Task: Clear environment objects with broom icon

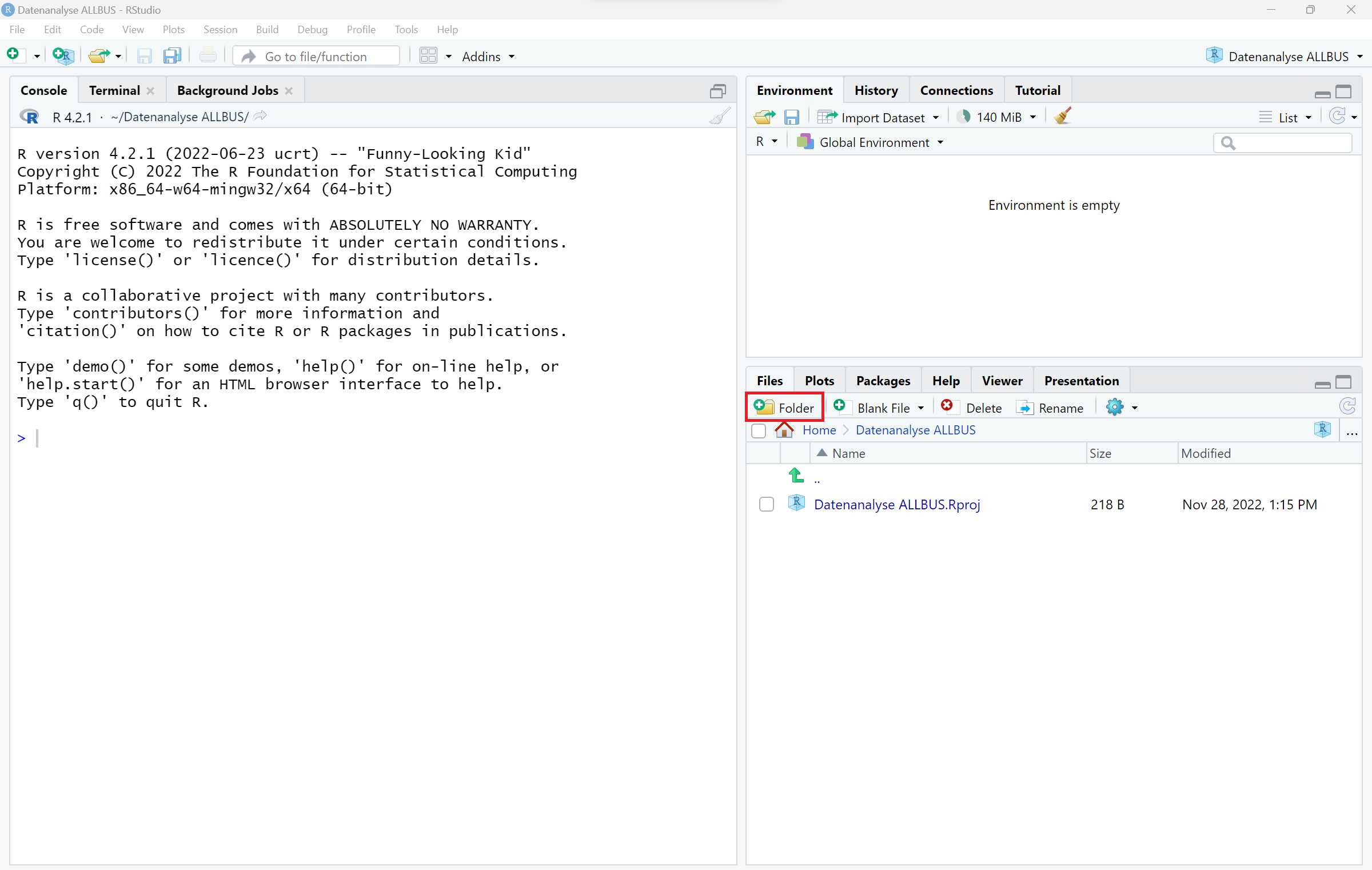Action: point(1063,117)
